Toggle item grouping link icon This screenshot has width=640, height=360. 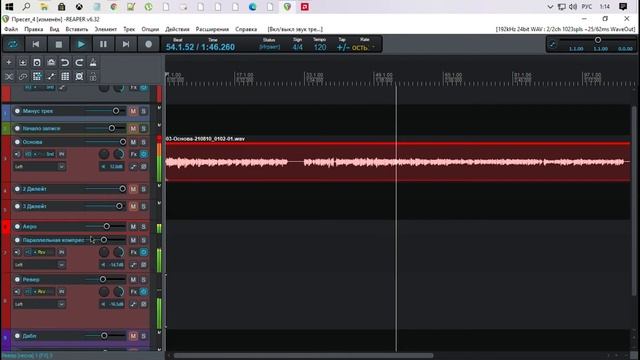point(23,76)
